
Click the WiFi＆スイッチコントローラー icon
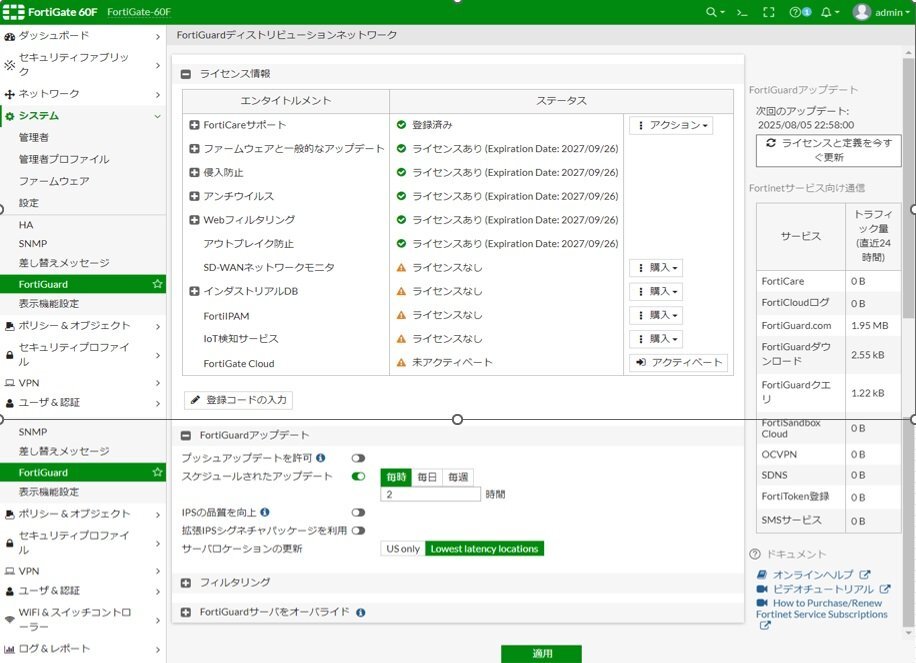pyautogui.click(x=9, y=620)
